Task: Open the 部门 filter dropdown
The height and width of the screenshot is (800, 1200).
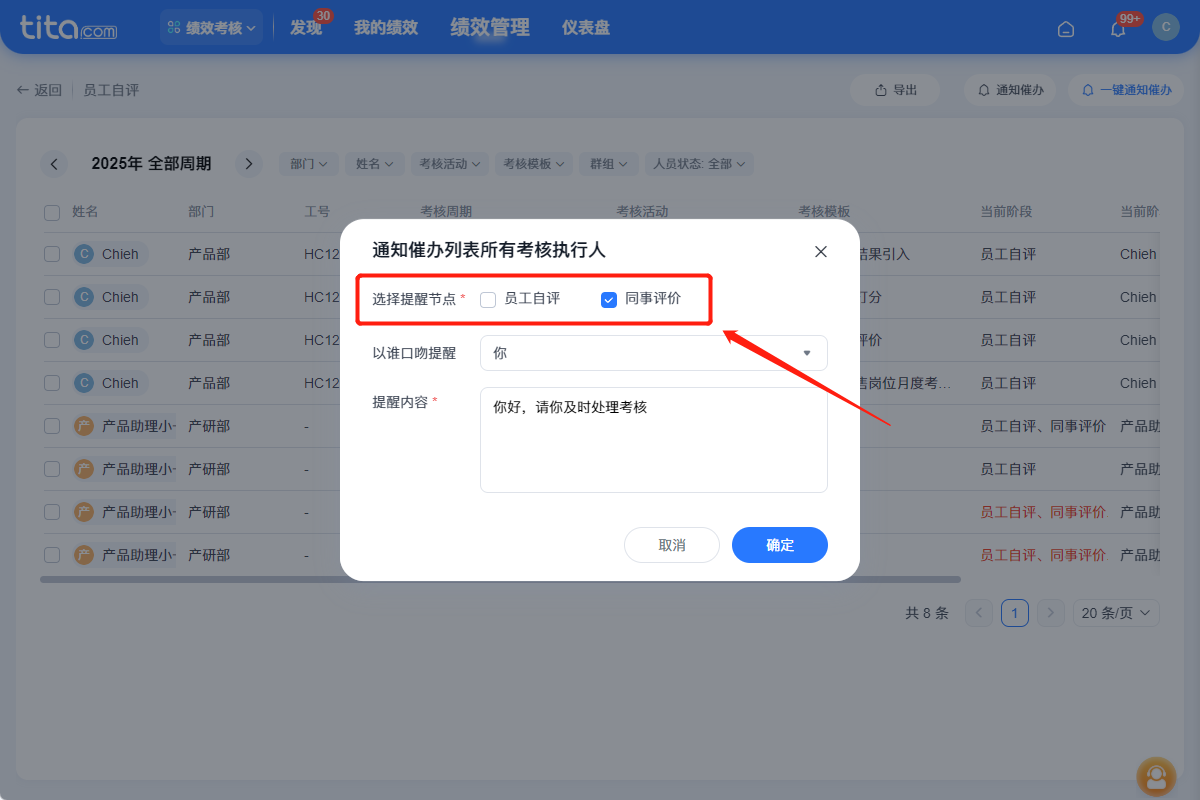Action: [x=308, y=163]
